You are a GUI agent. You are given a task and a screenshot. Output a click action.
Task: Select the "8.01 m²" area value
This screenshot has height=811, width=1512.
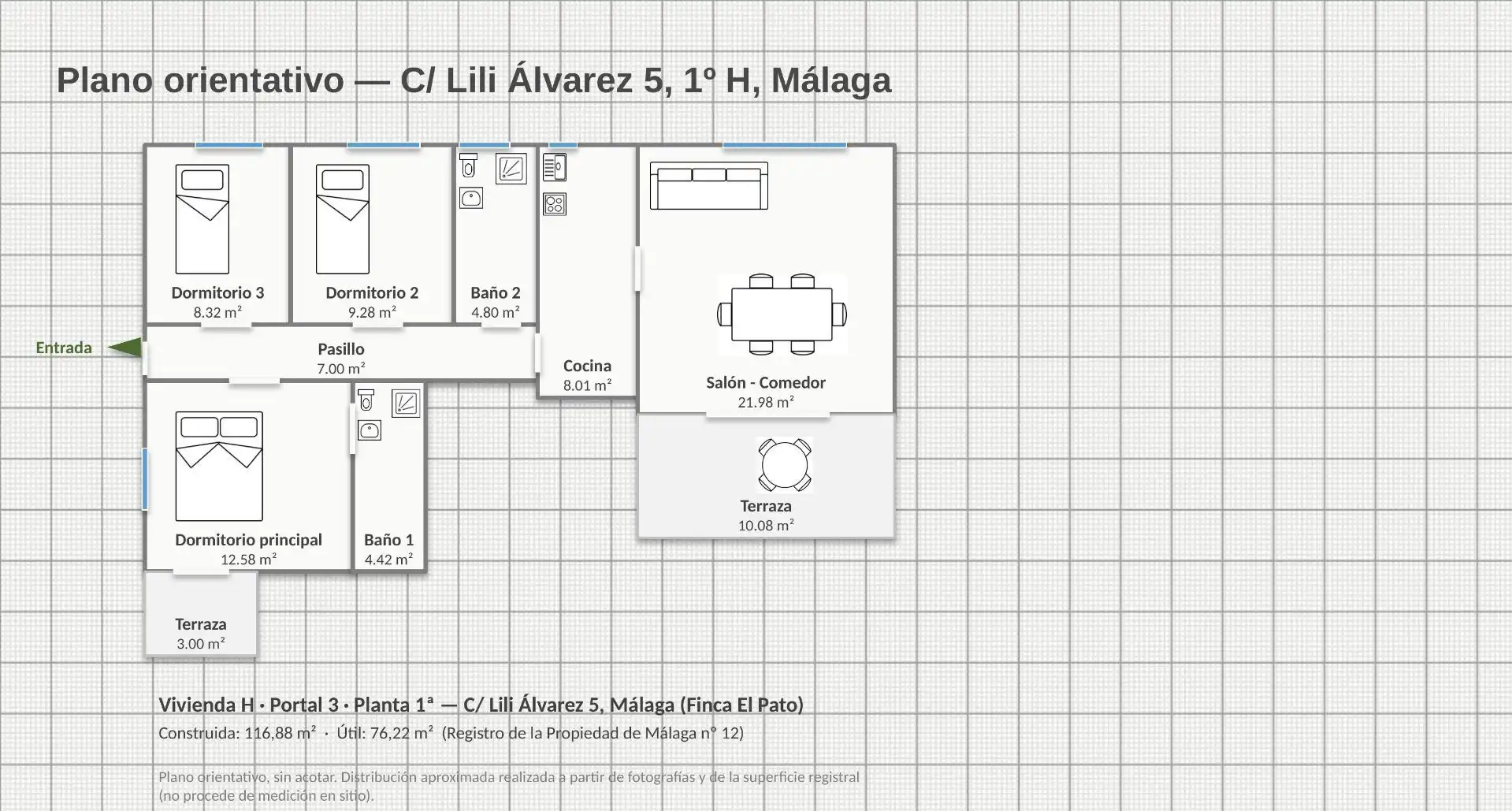pyautogui.click(x=588, y=385)
